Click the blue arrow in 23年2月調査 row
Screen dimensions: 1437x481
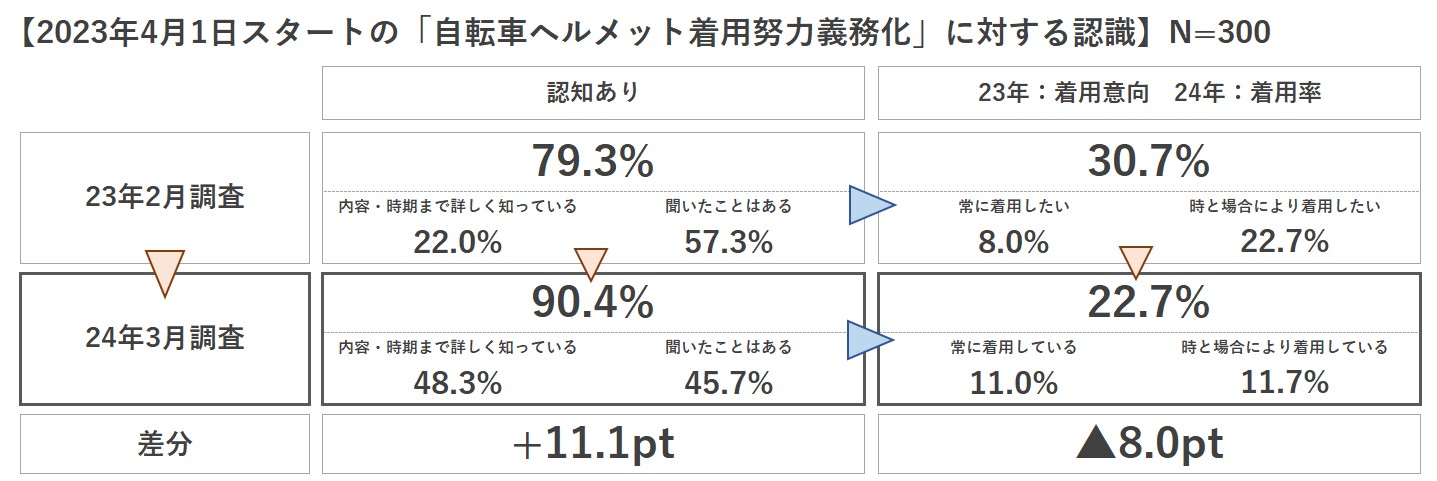pyautogui.click(x=871, y=205)
